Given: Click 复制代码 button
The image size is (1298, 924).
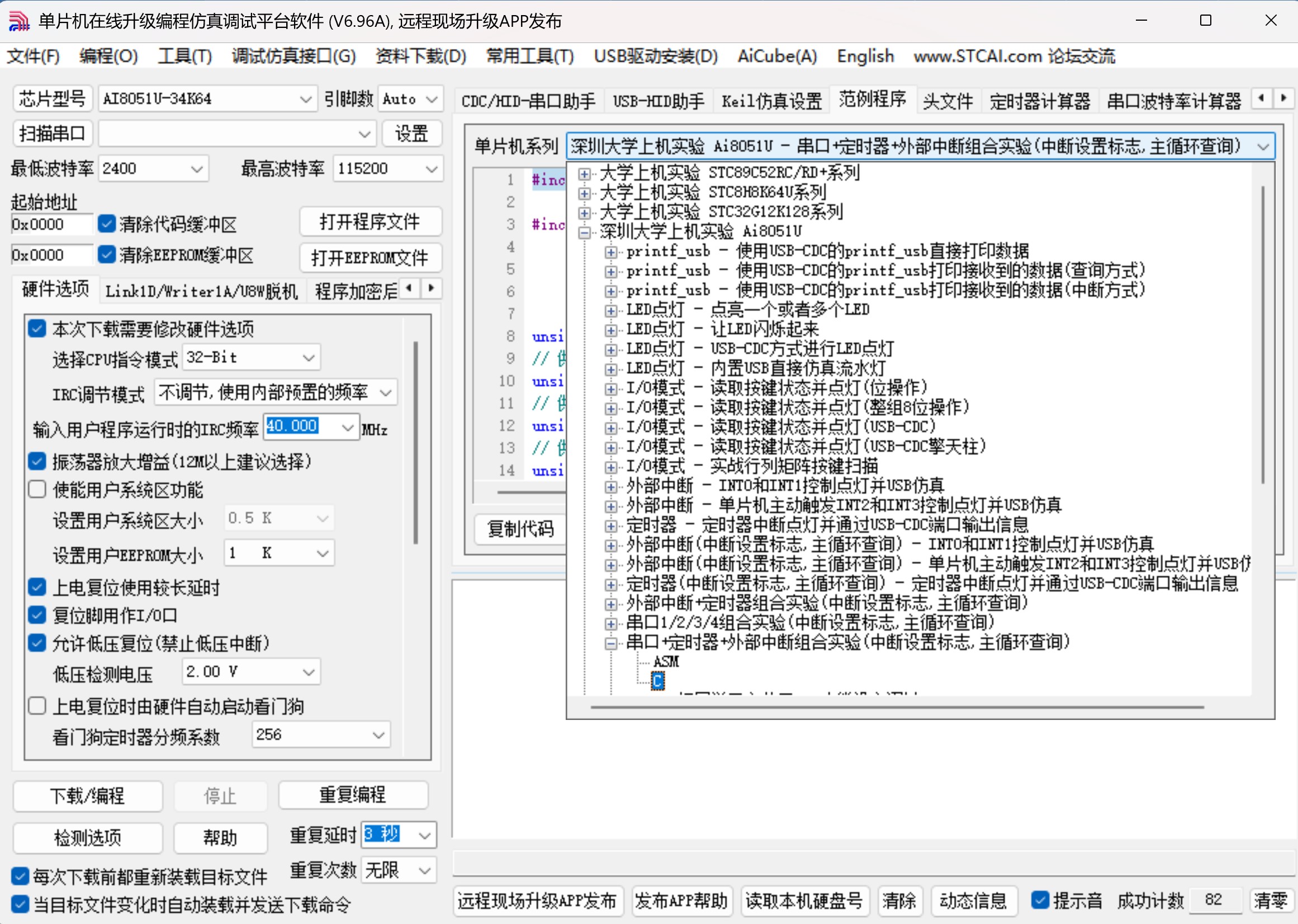Looking at the screenshot, I should (520, 529).
